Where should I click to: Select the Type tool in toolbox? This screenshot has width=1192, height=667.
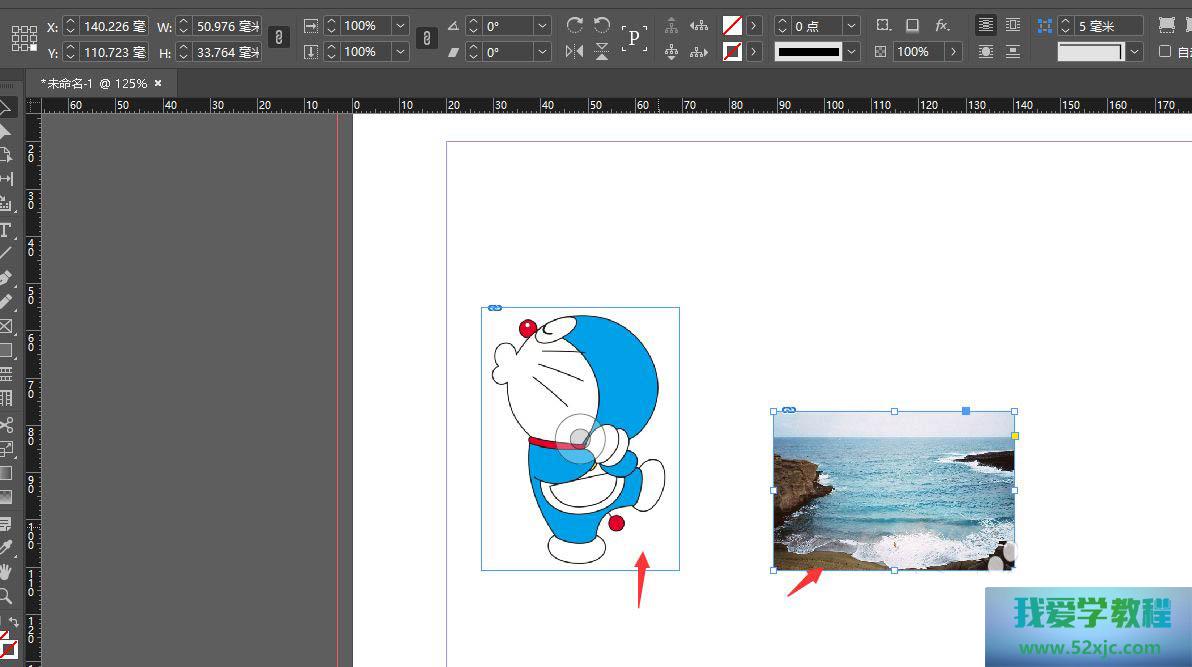(6, 230)
